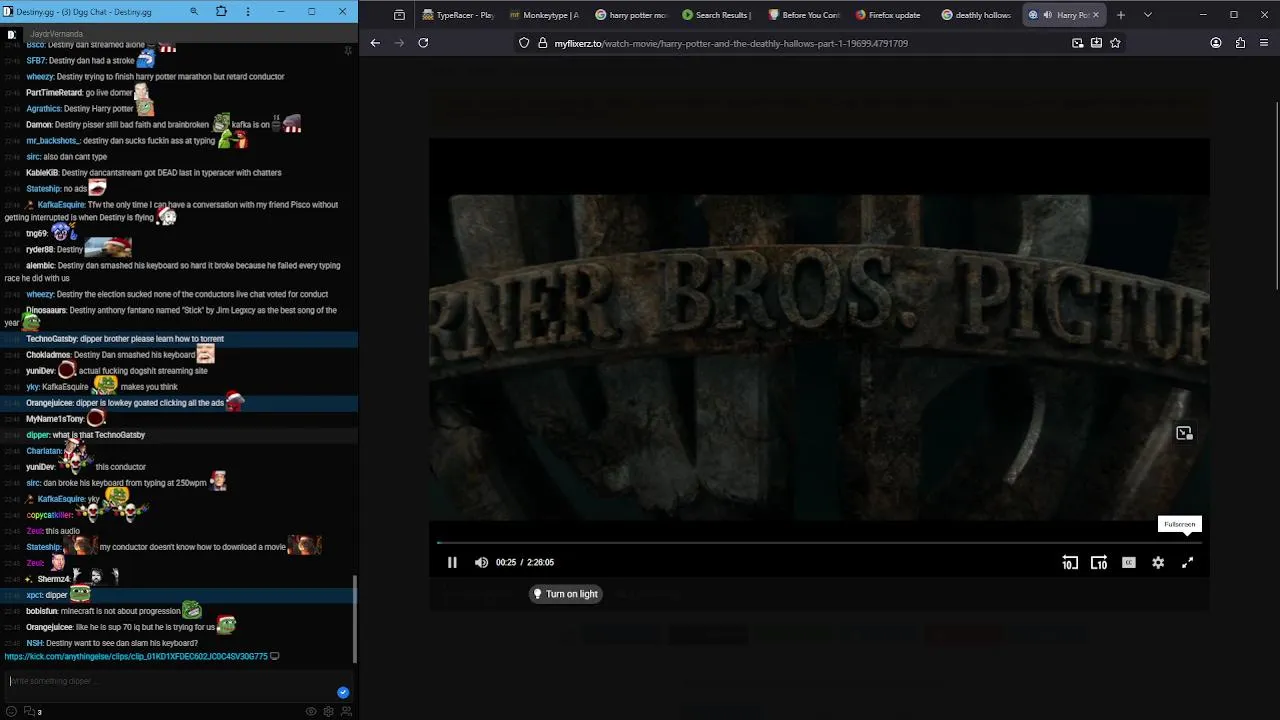Click username TechnoGatsby in chat
1280x720 pixels.
coord(52,339)
